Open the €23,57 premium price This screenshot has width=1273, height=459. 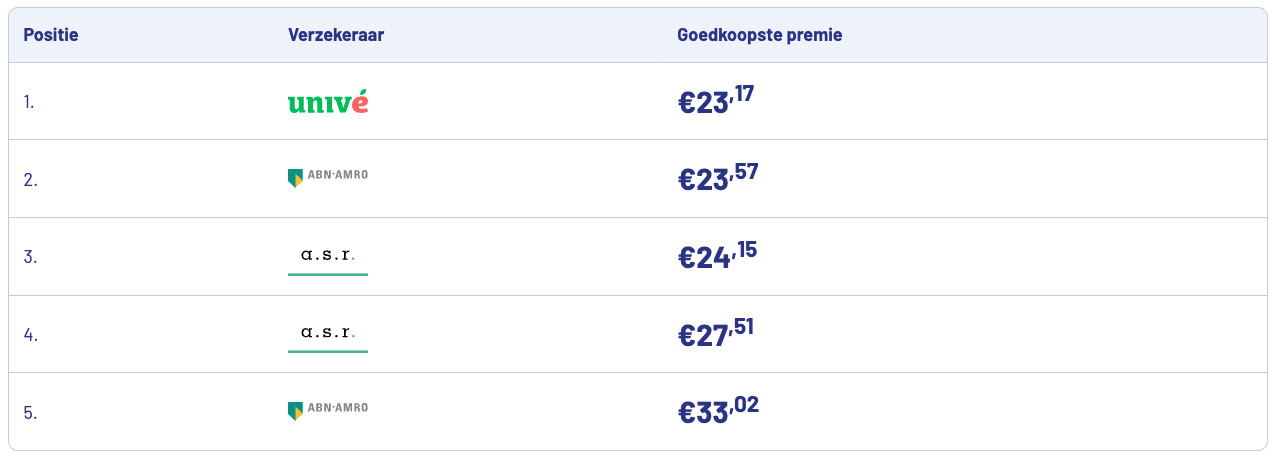click(718, 178)
